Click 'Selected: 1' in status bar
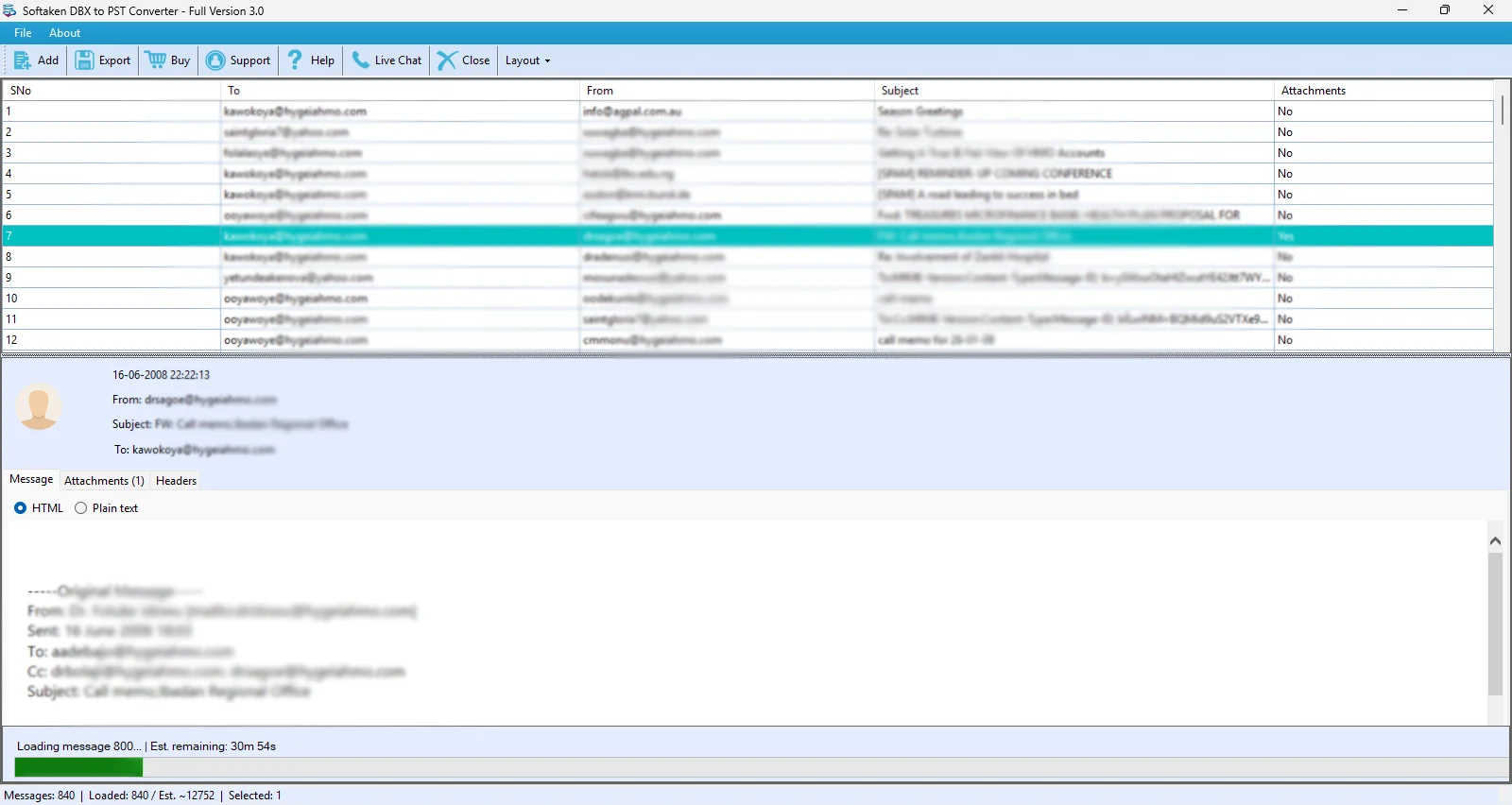The image size is (1512, 805). tap(255, 796)
